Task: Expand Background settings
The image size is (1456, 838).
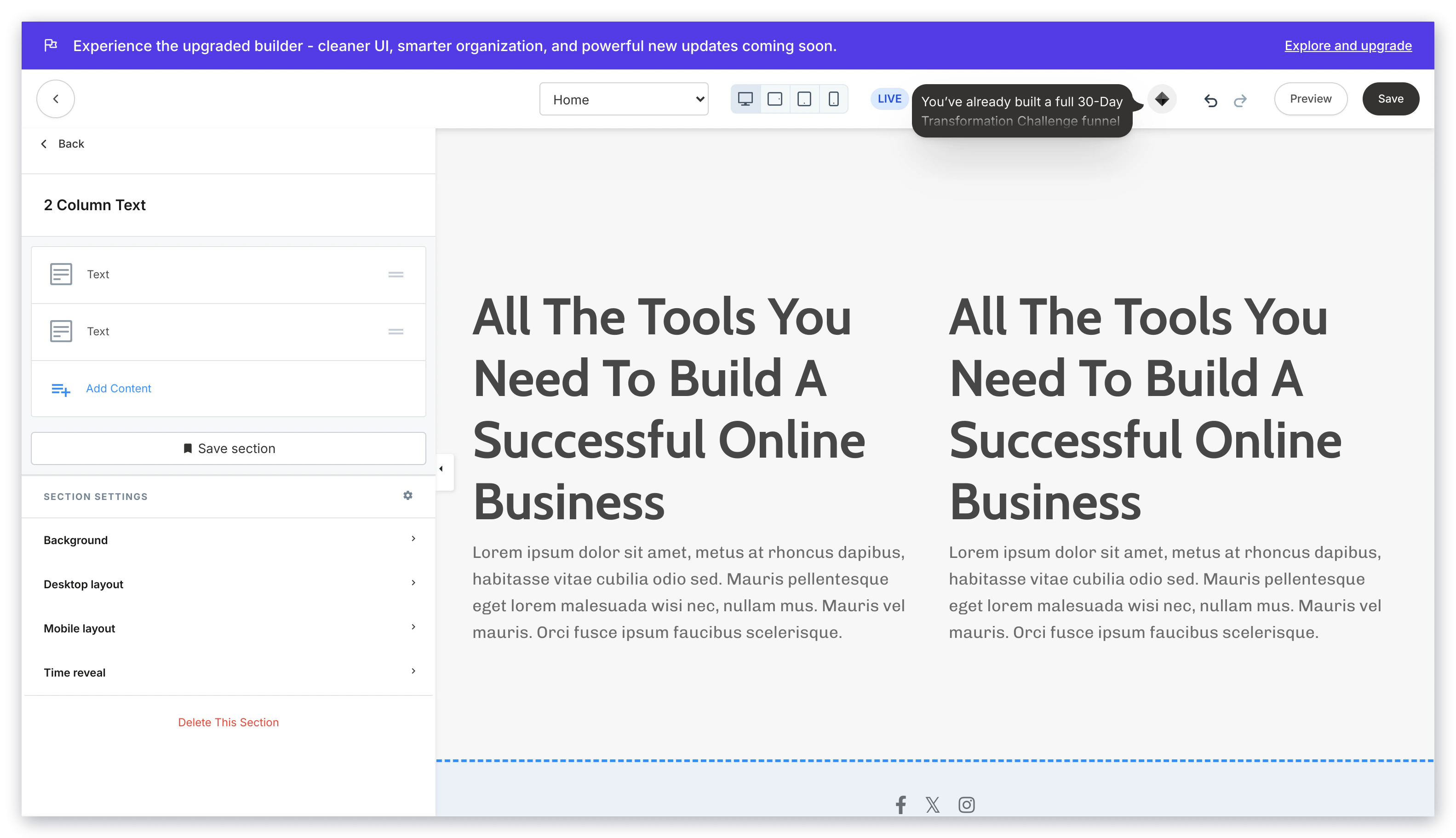Action: tap(229, 540)
